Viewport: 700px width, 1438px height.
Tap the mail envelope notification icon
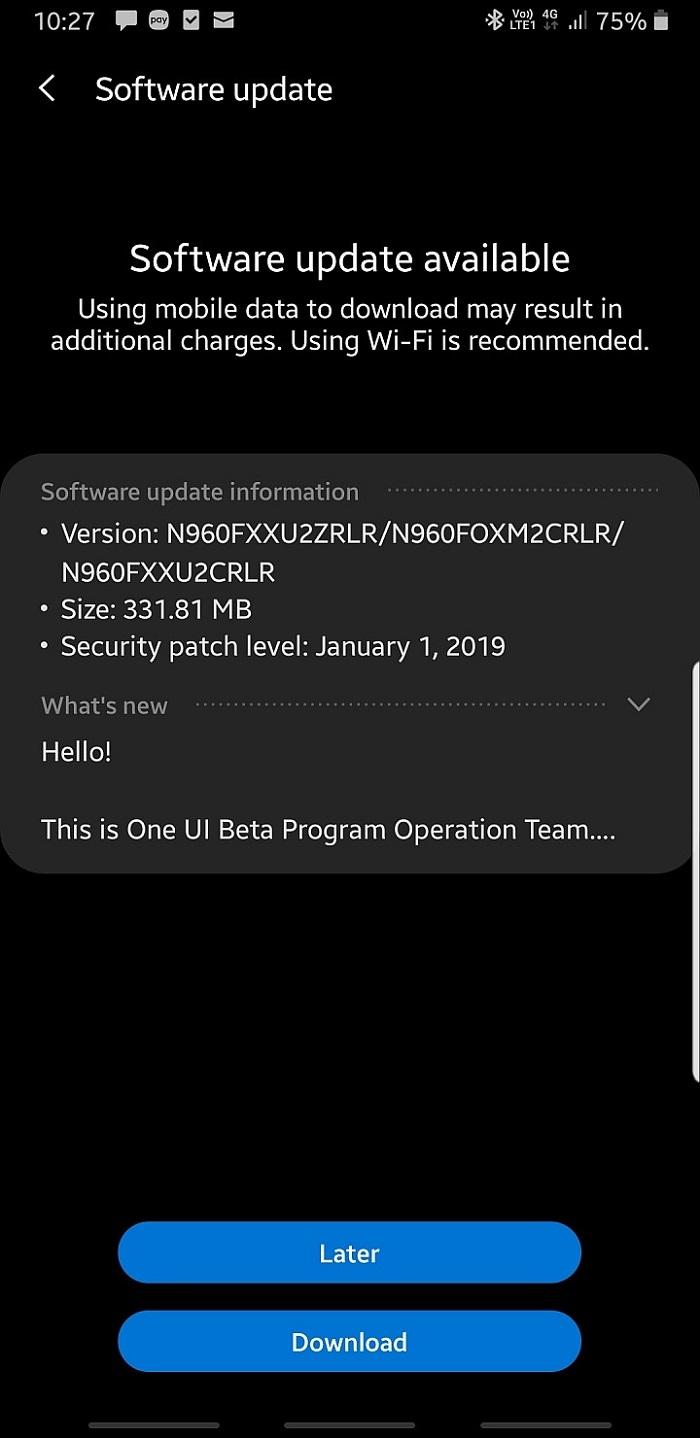224,20
